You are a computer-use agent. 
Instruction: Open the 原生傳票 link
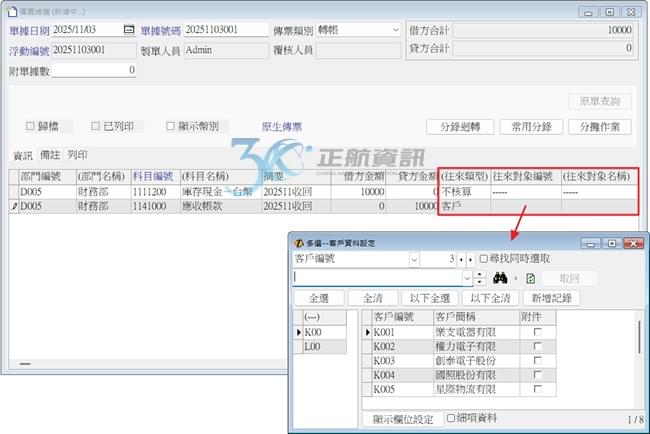click(x=282, y=127)
